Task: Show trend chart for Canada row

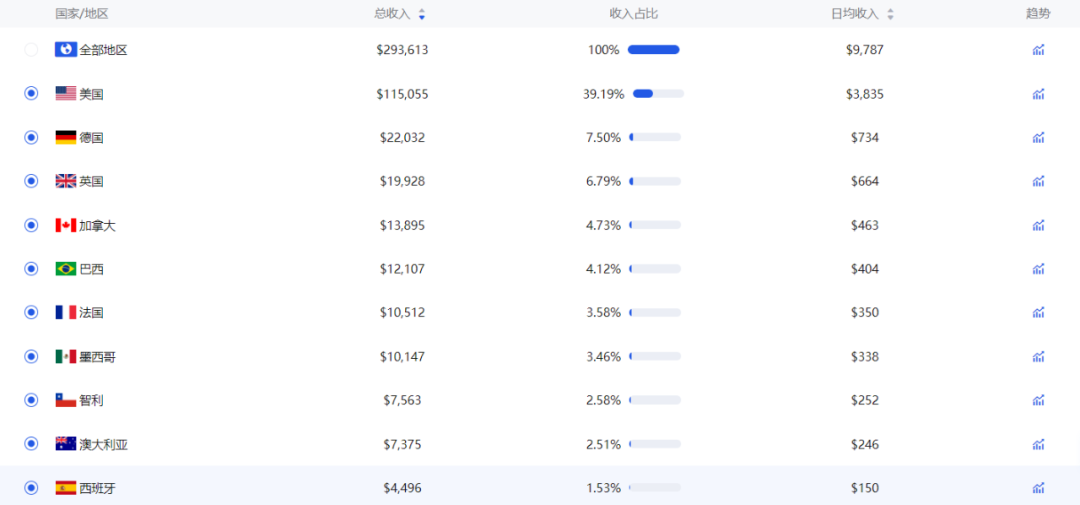Action: click(x=1038, y=225)
